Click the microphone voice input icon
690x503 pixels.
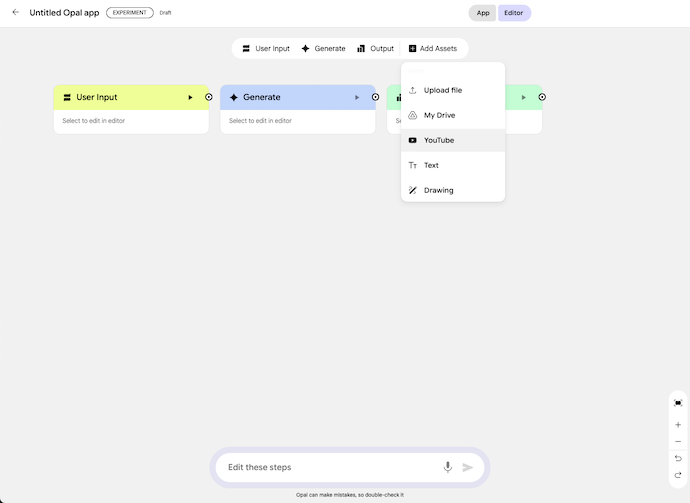[448, 467]
